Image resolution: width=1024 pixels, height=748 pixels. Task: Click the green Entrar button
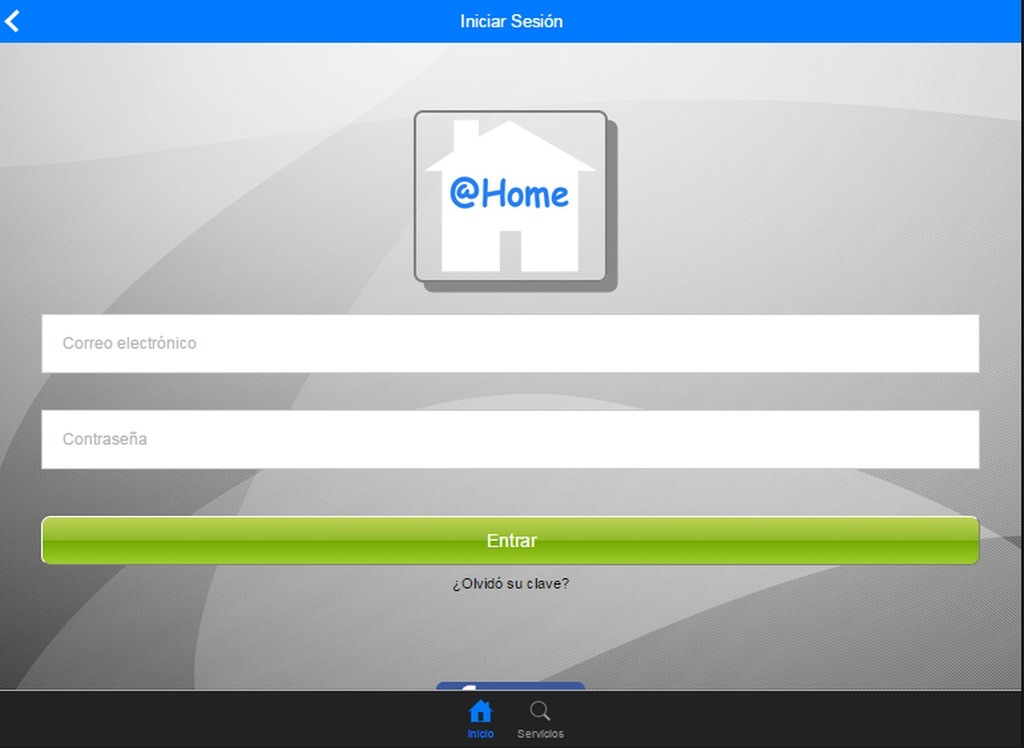[510, 540]
